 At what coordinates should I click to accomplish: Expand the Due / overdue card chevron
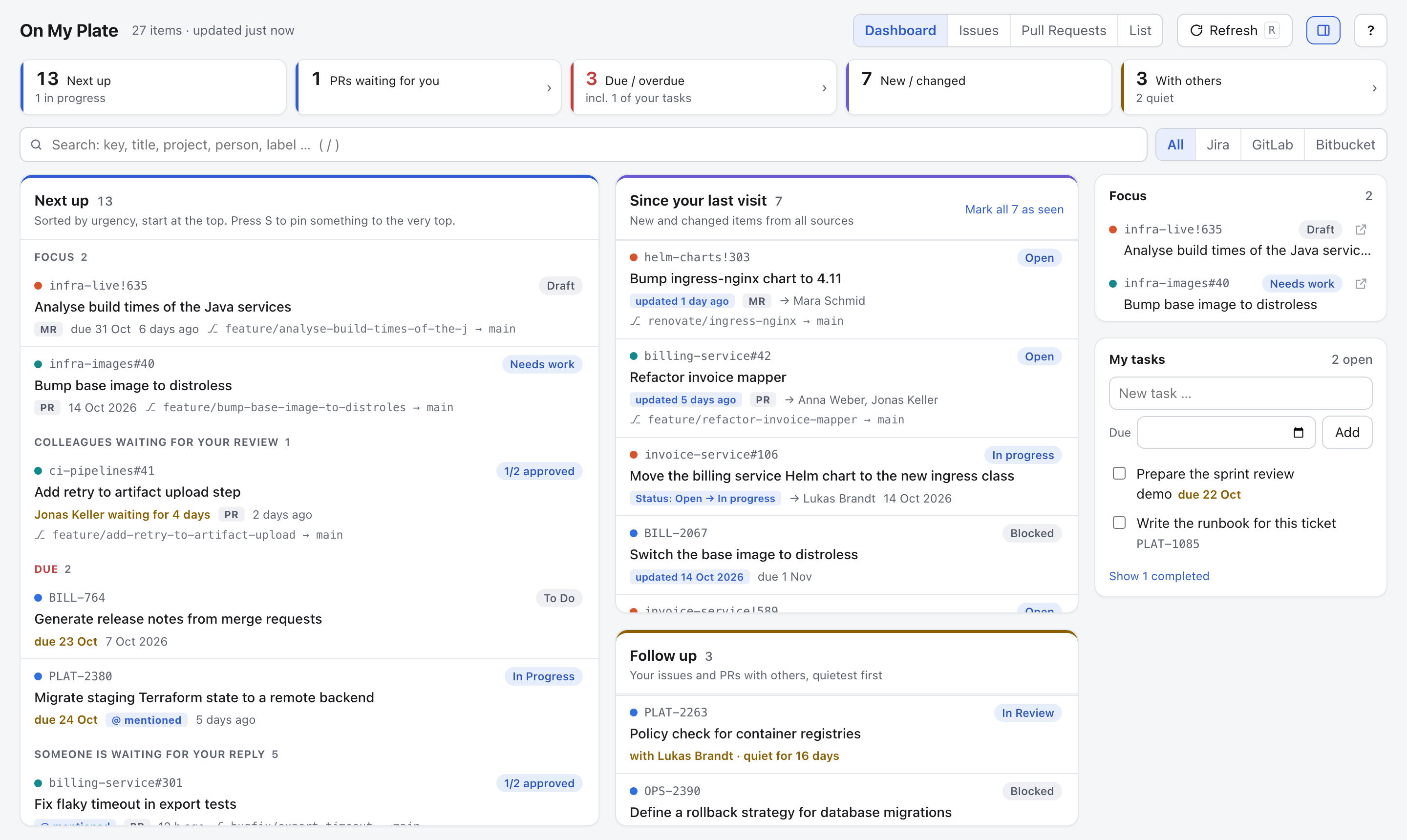click(x=824, y=88)
